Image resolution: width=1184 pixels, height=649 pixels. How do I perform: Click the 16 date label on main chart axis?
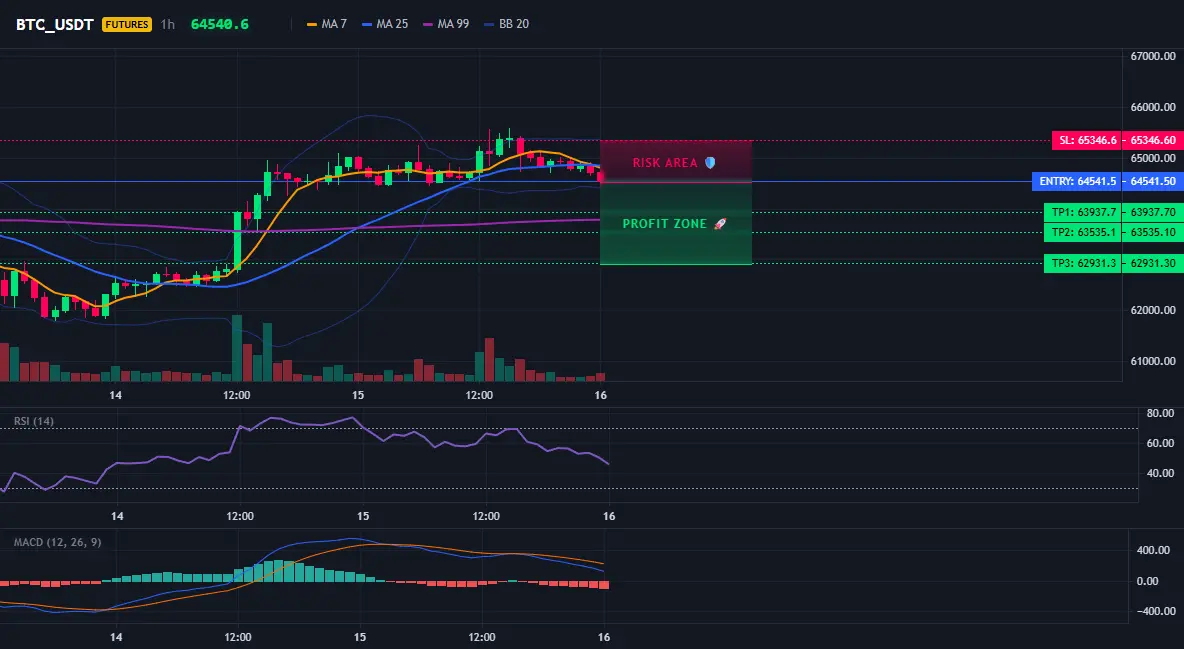click(601, 395)
